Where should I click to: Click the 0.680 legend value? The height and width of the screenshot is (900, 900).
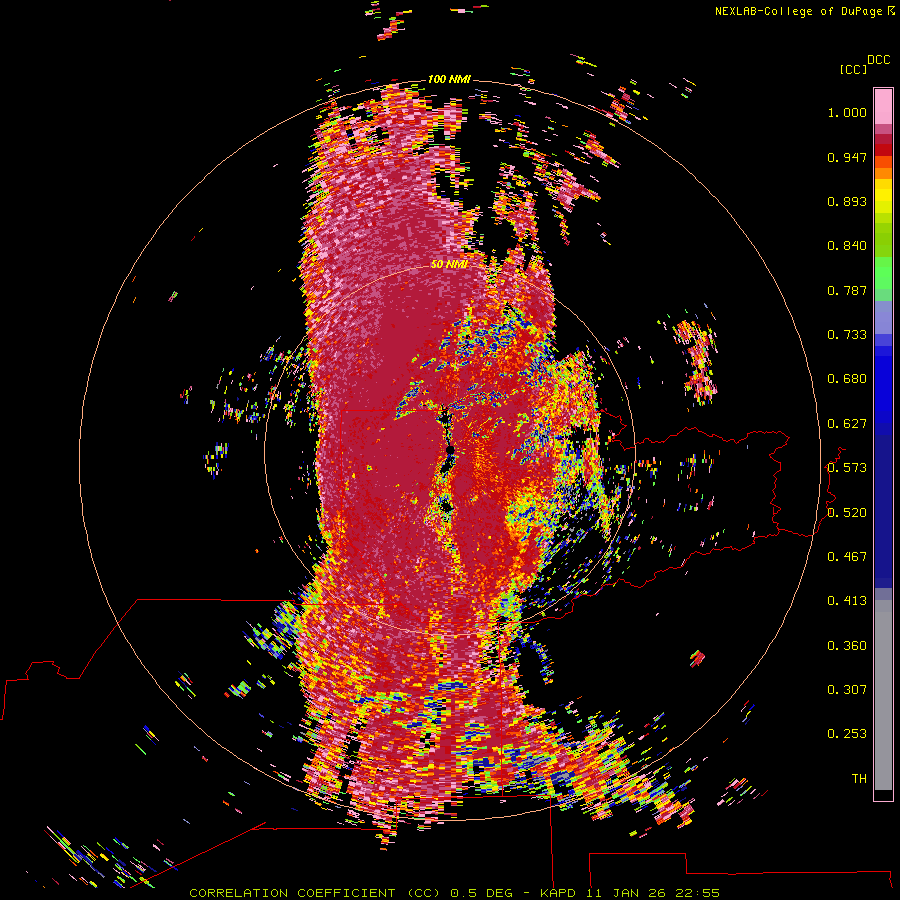coord(847,379)
